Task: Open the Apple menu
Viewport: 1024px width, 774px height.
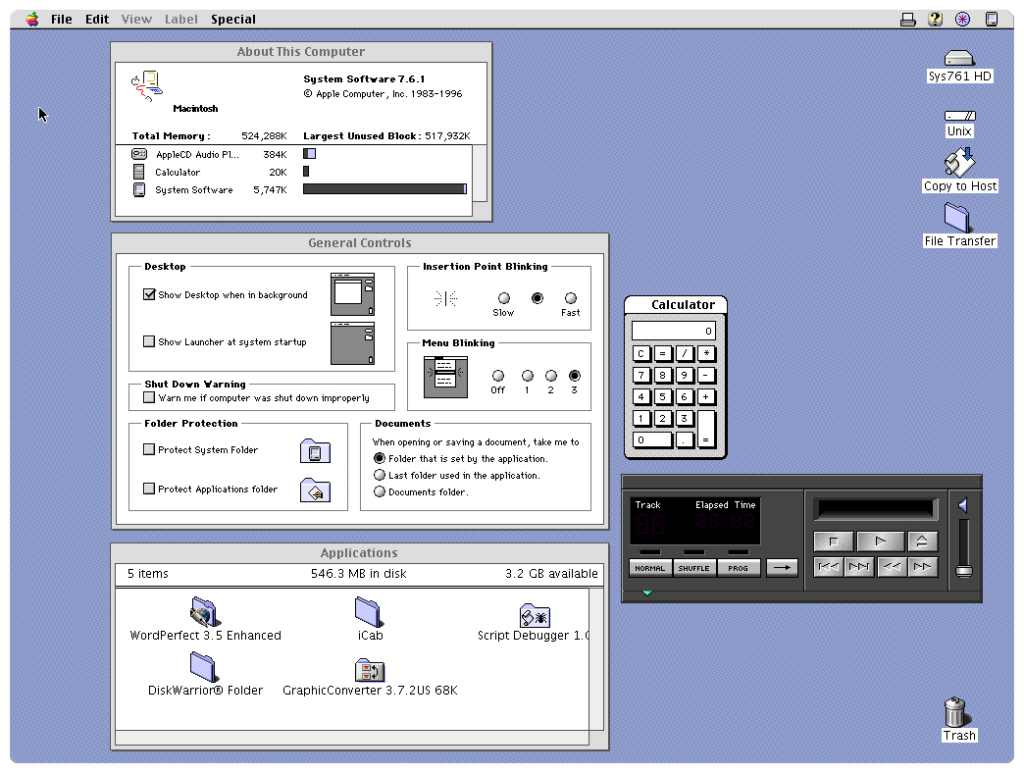Action: coord(33,19)
